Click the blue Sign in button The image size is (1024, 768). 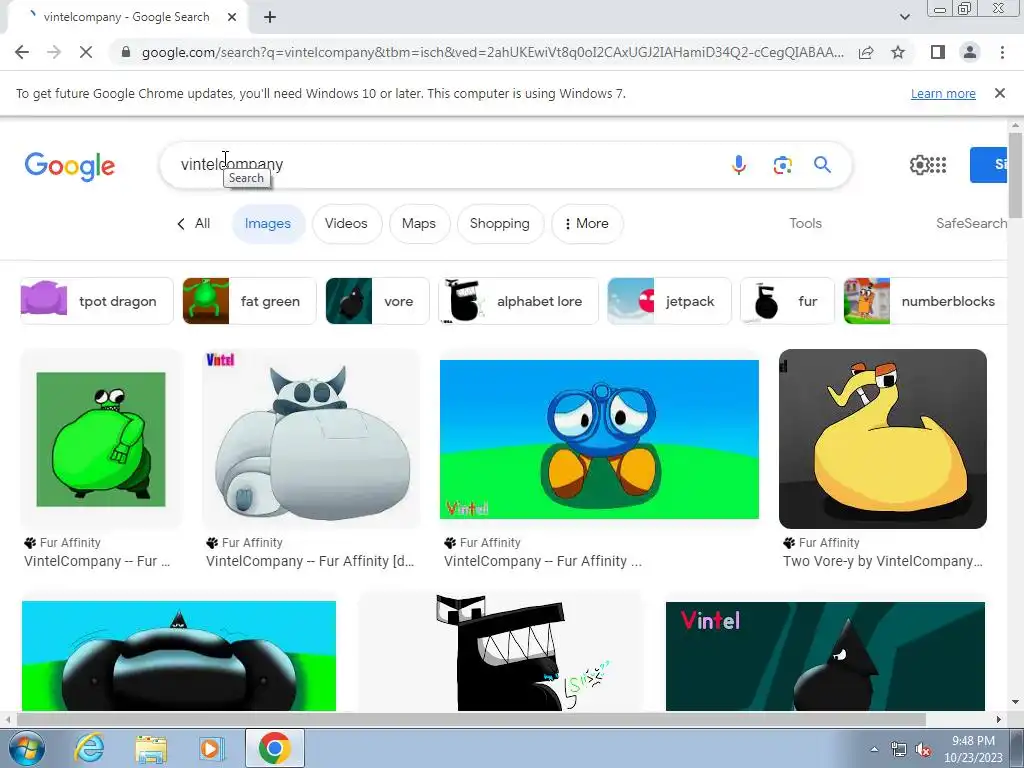989,165
